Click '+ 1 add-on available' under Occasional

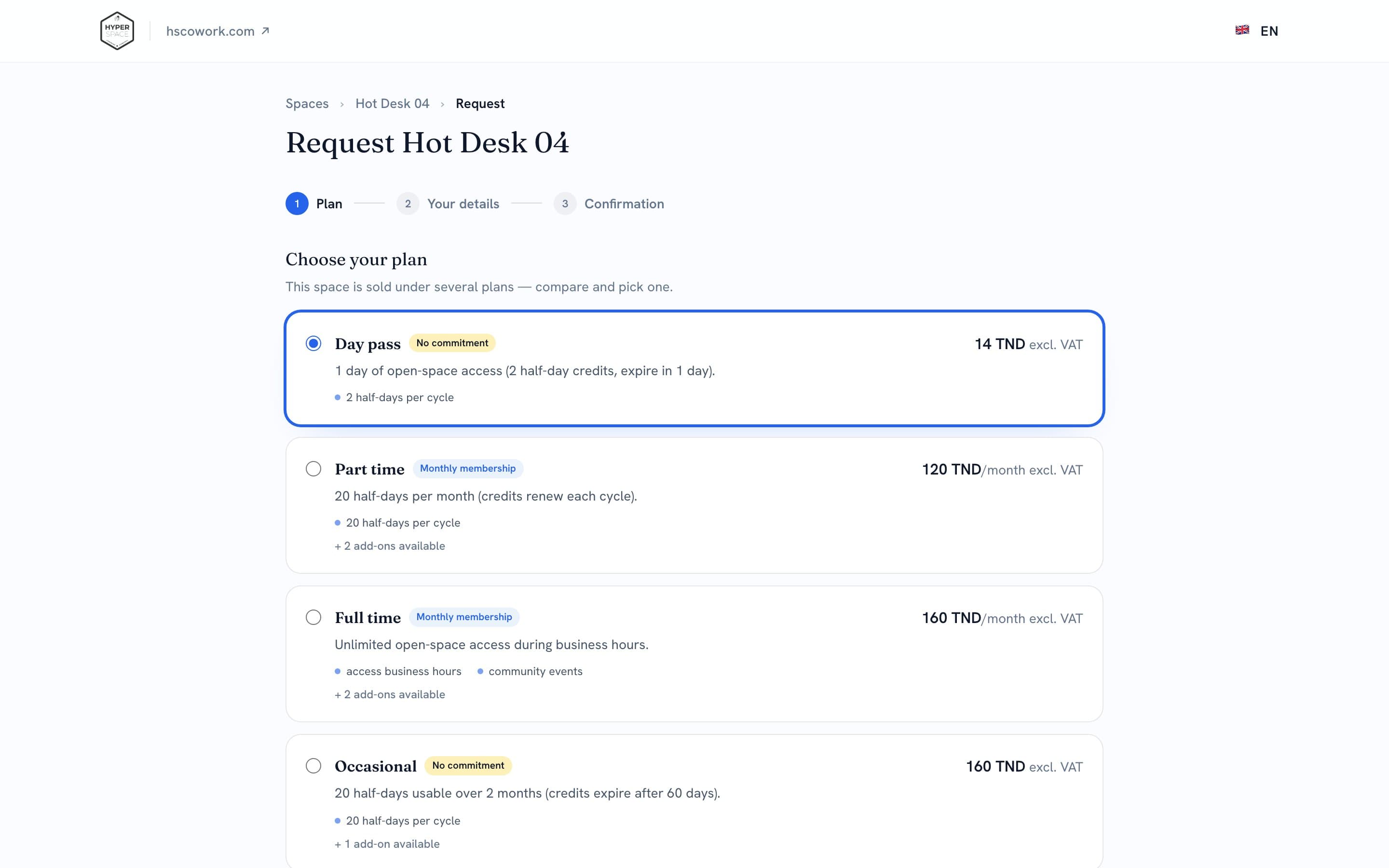(387, 844)
